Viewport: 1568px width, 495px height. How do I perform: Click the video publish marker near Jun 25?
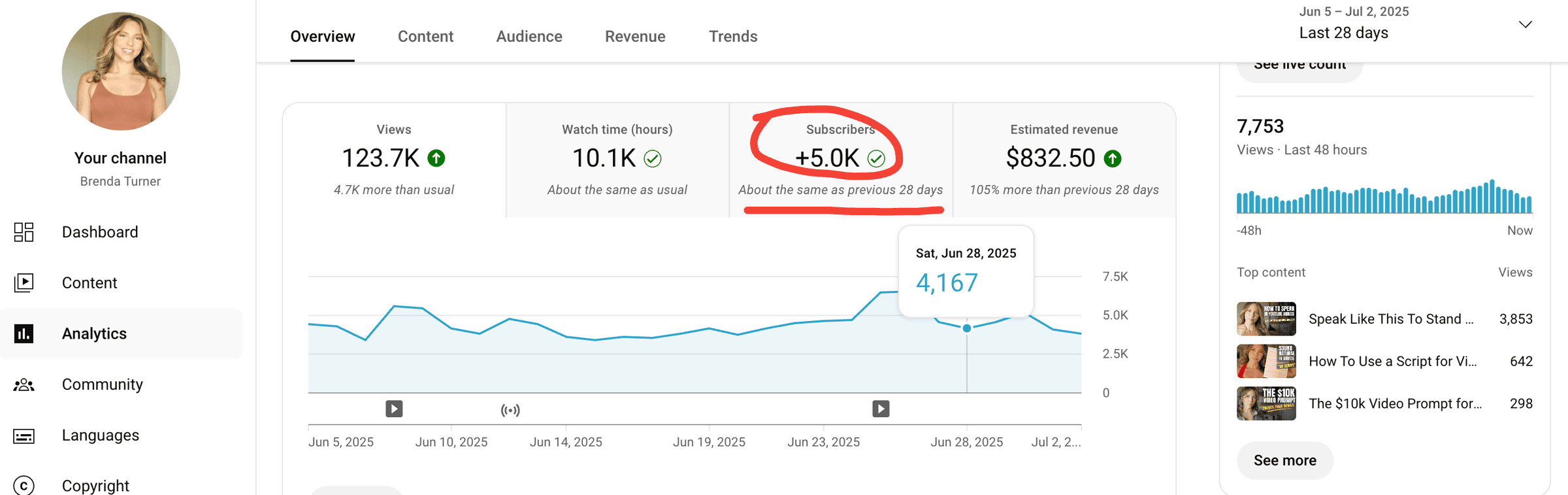coord(881,409)
